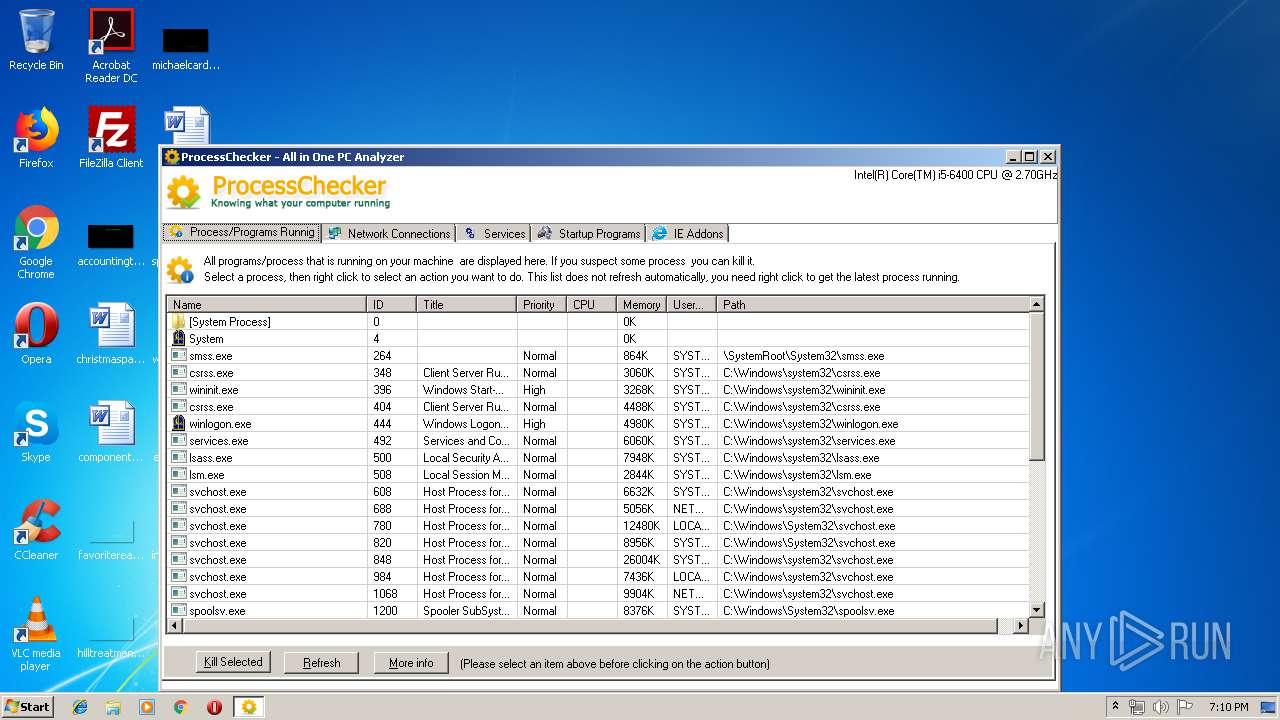
Task: Open Chrome from the taskbar
Action: pyautogui.click(x=181, y=707)
